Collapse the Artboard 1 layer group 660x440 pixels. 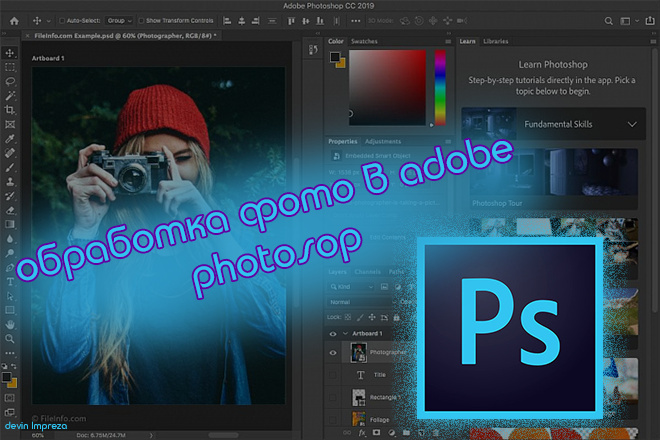(345, 333)
